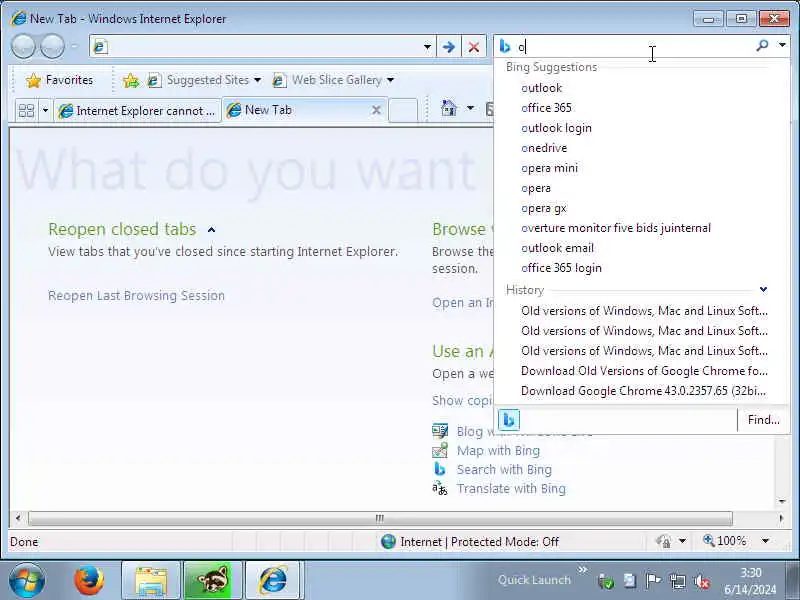
Task: Select office 365 suggestion
Action: click(546, 108)
